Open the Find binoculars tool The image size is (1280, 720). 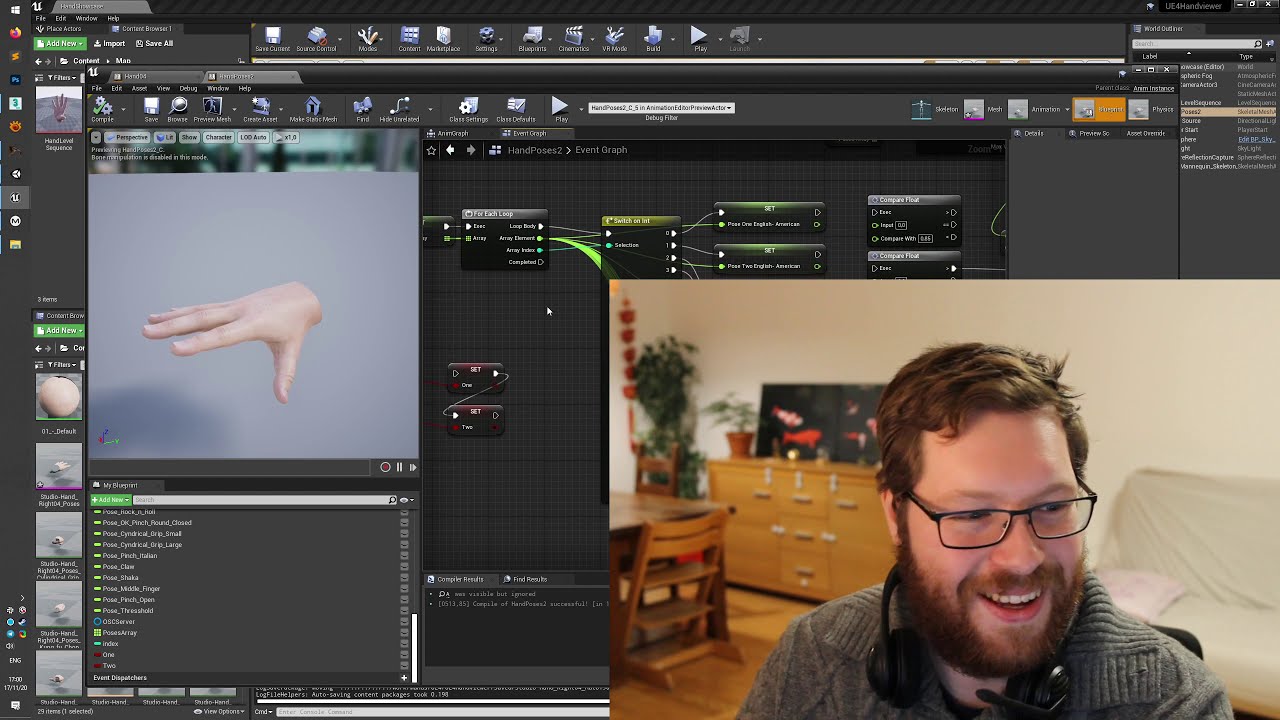(x=363, y=109)
